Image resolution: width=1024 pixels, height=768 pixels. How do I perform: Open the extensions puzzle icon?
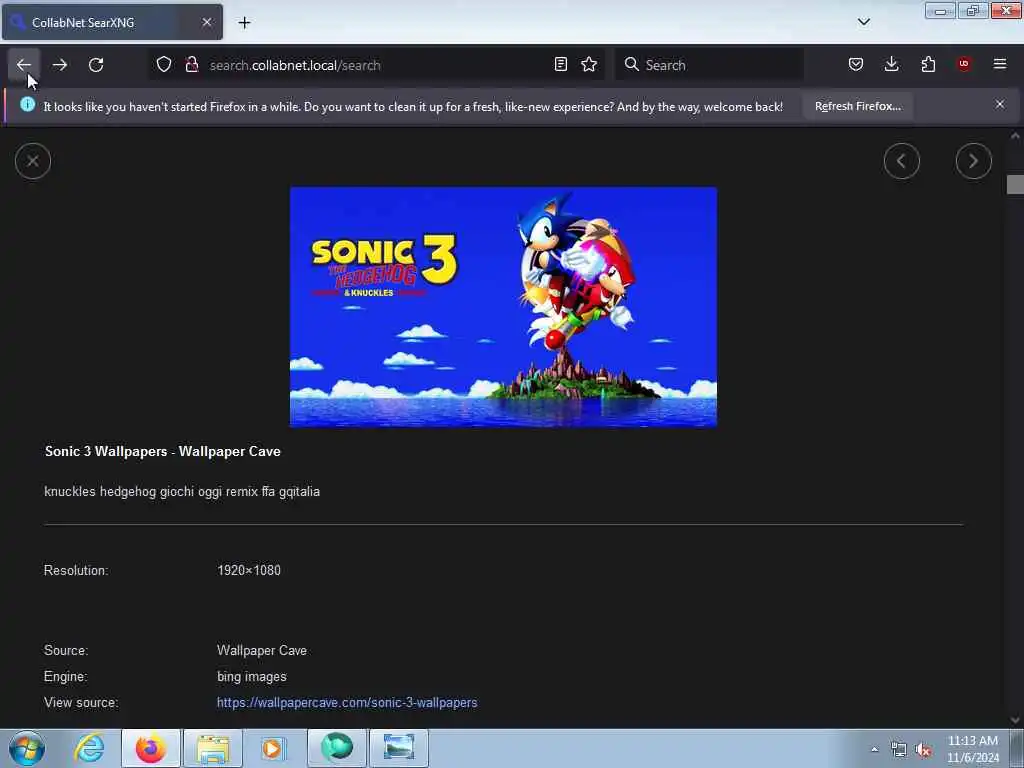928,64
